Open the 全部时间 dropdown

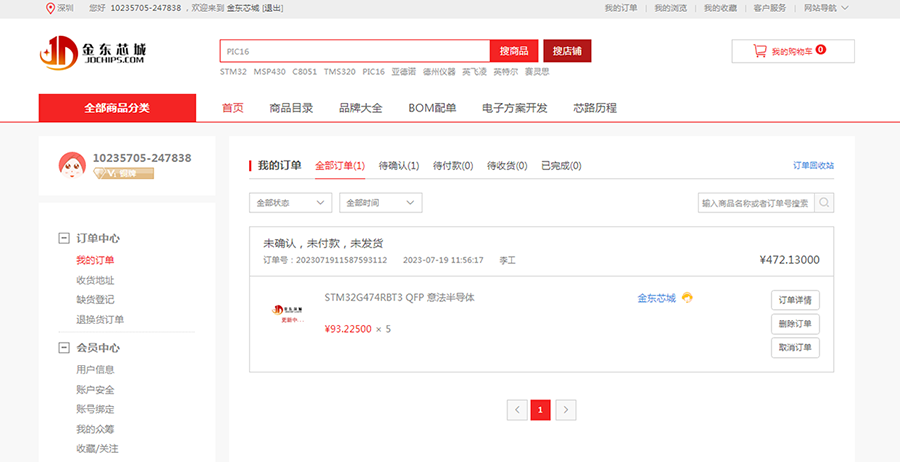(380, 203)
